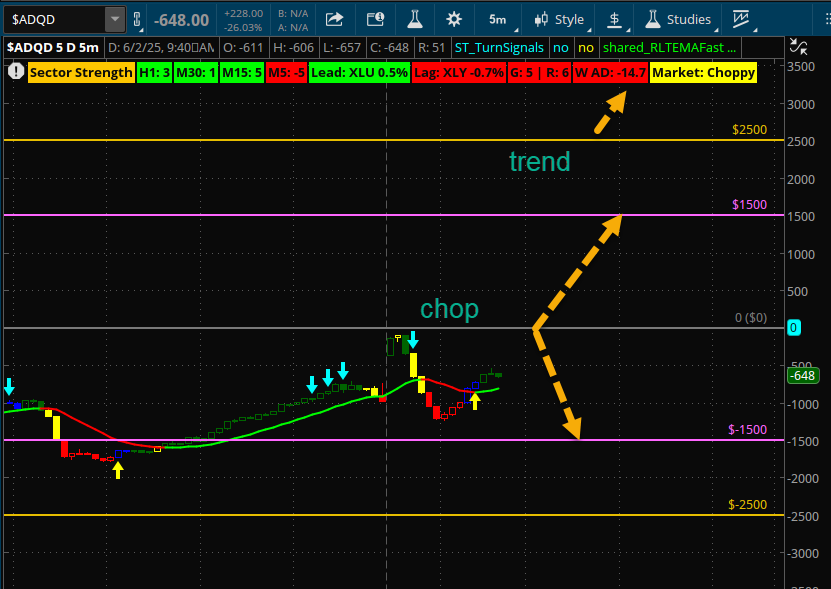Click the yellow Market: Choppy label
Screen dimensions: 831x589
(703, 72)
